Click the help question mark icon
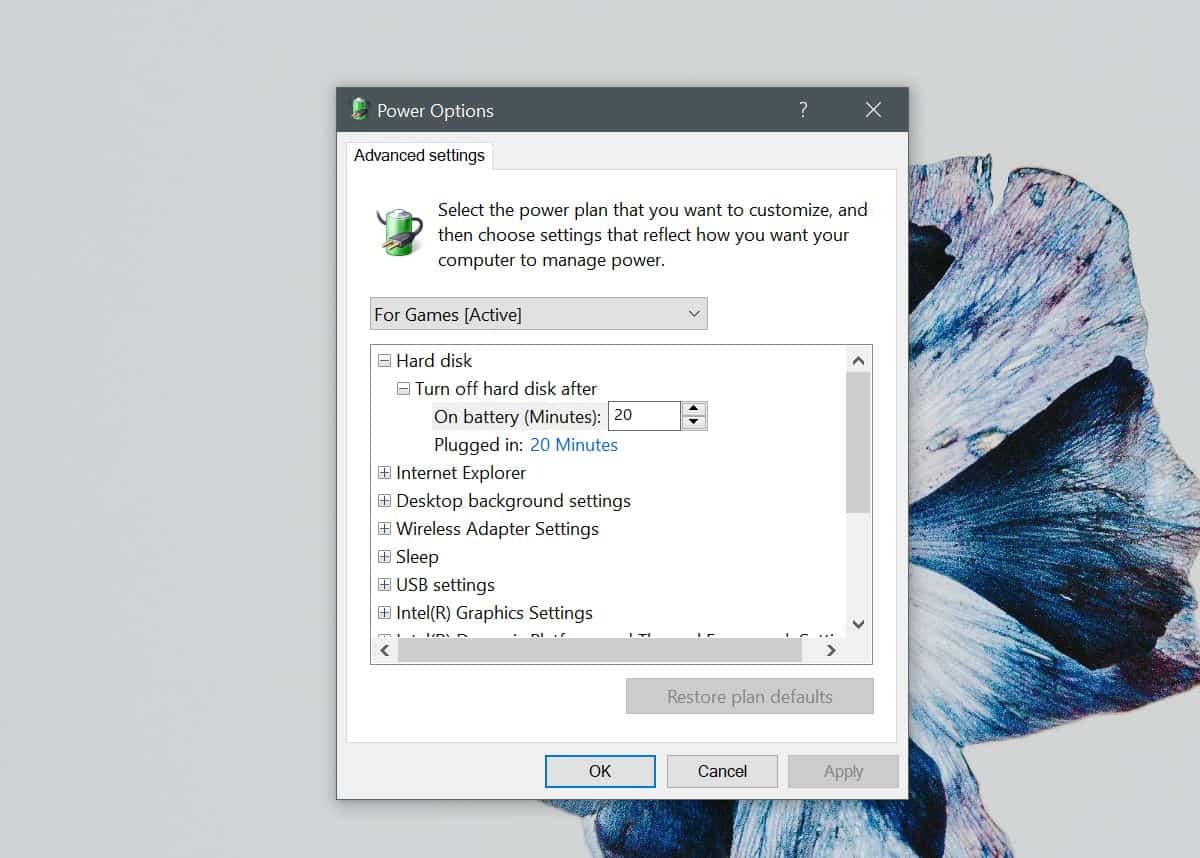Image resolution: width=1200 pixels, height=858 pixels. pyautogui.click(x=803, y=110)
